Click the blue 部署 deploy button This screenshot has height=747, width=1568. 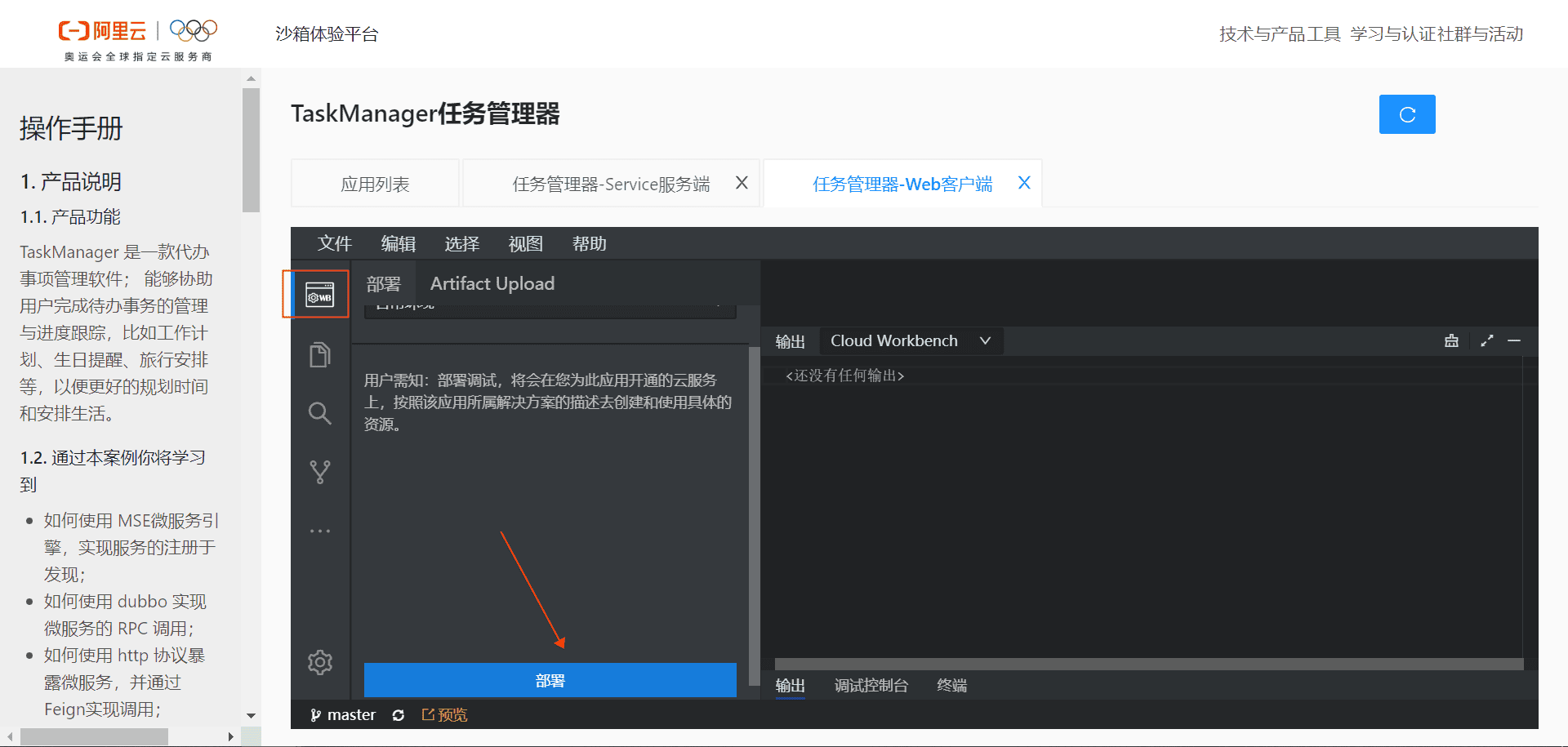549,679
